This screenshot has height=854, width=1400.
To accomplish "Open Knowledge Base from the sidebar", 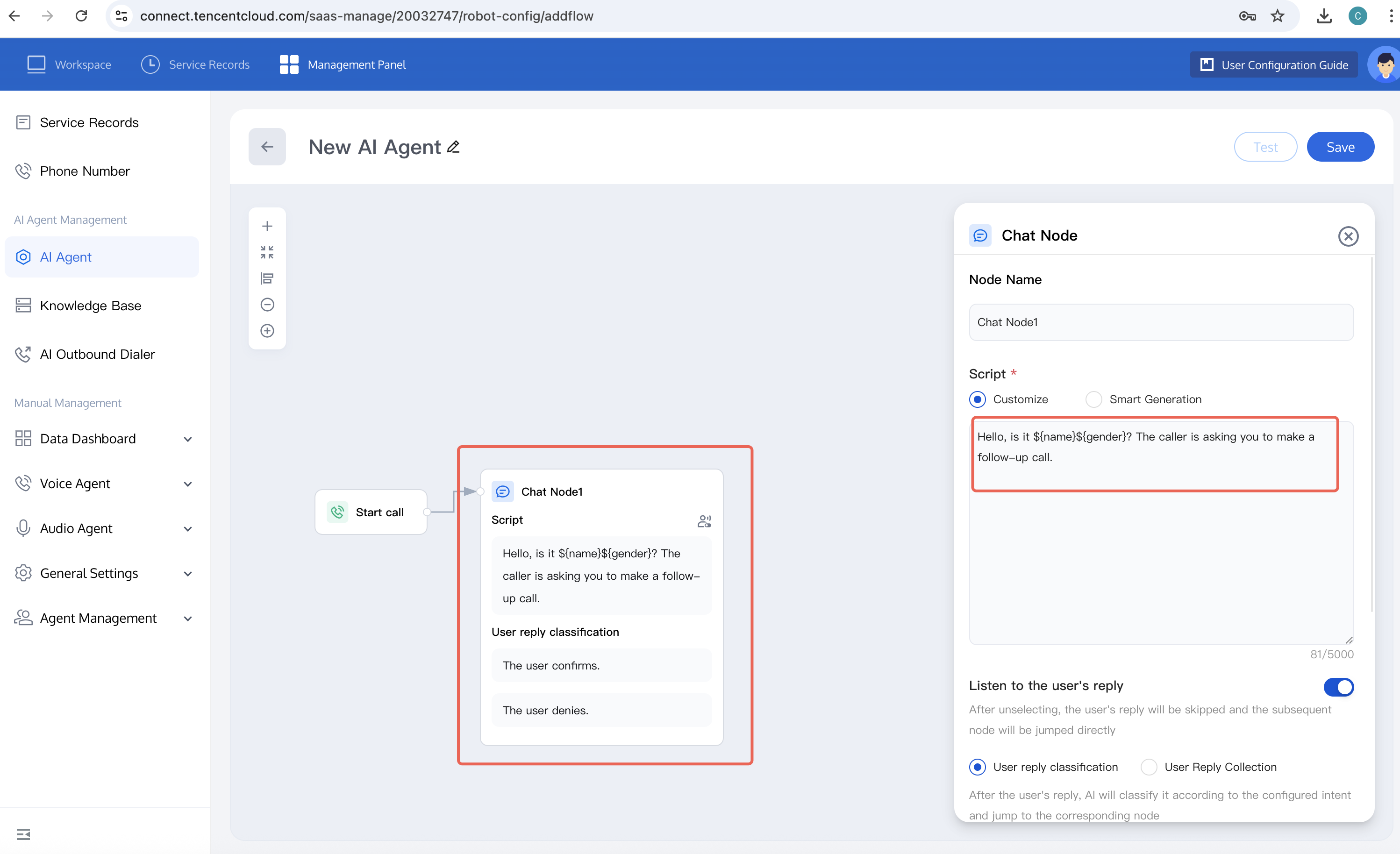I will click(x=90, y=306).
